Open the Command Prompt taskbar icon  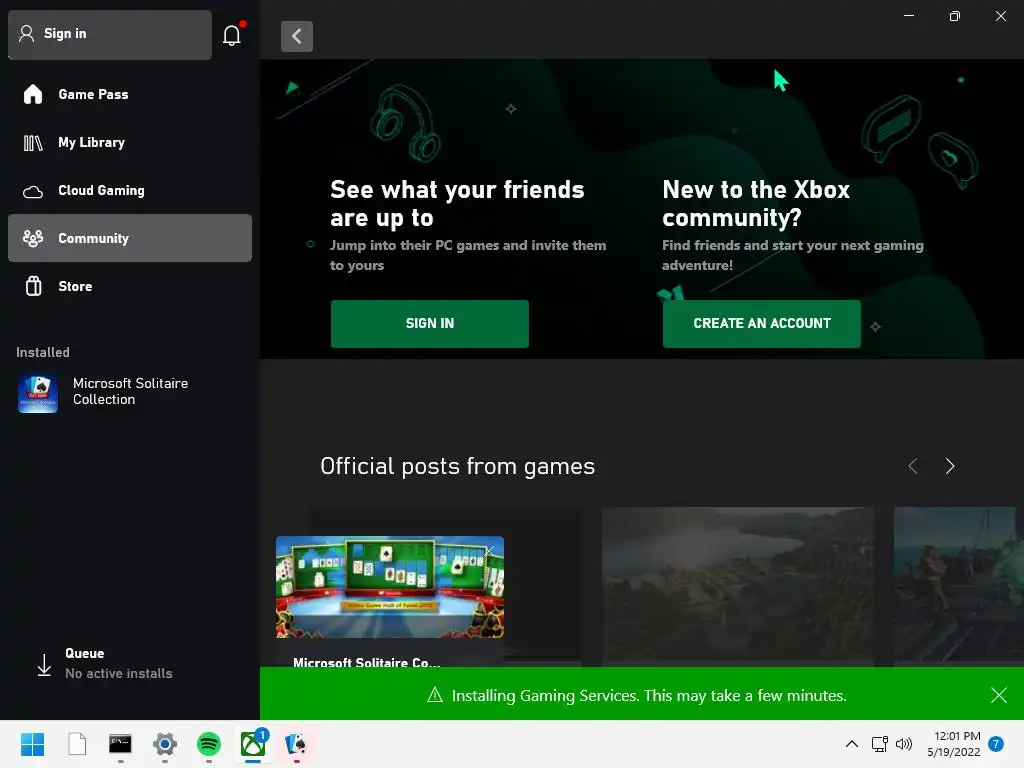pos(120,744)
